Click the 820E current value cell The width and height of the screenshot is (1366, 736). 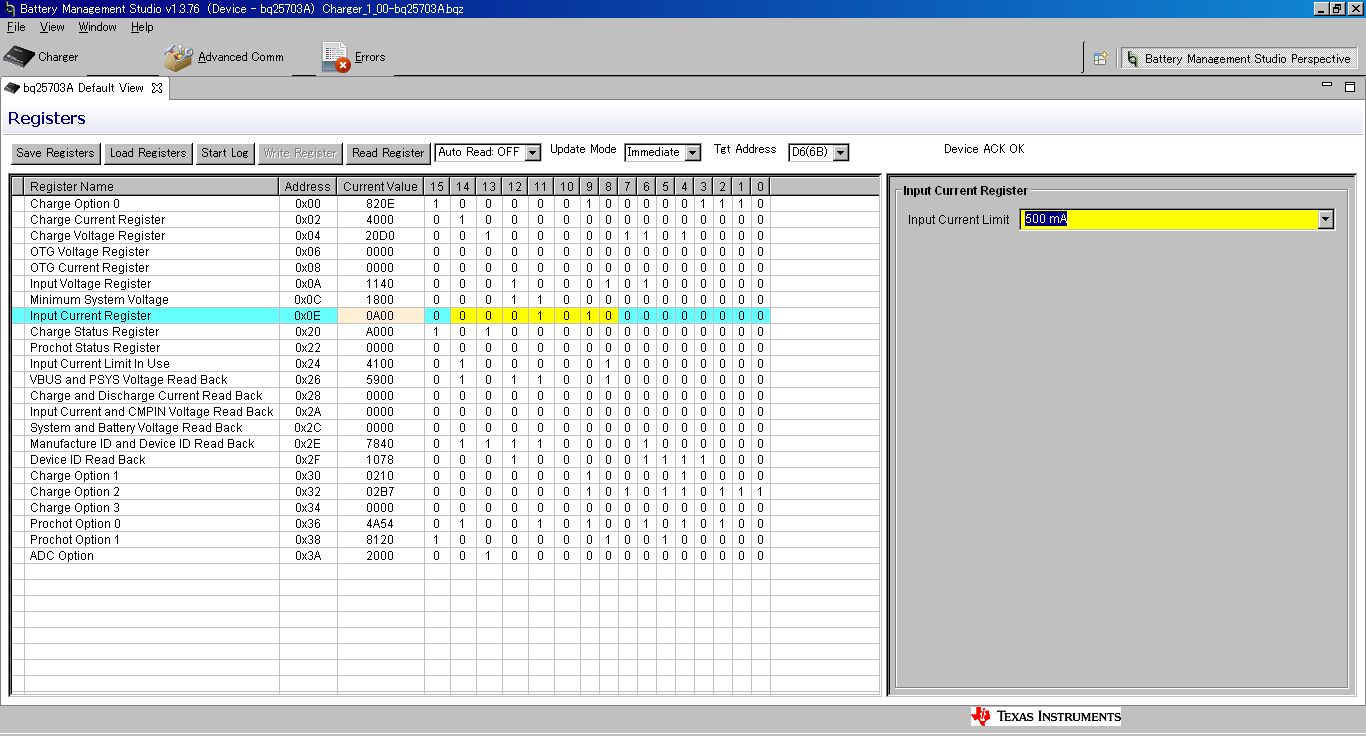[x=380, y=204]
